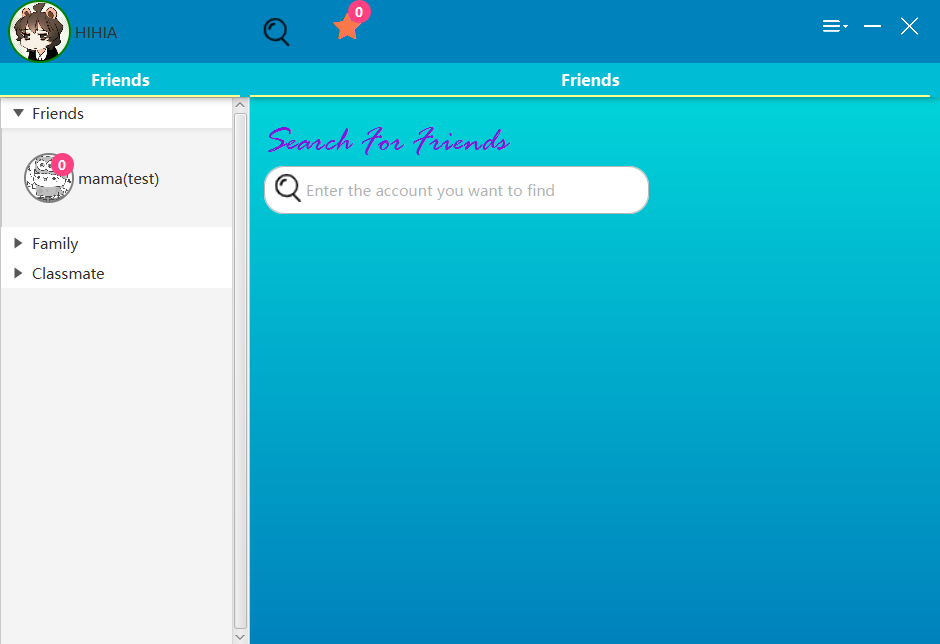Close the chat window
Image resolution: width=940 pixels, height=644 pixels.
point(909,26)
